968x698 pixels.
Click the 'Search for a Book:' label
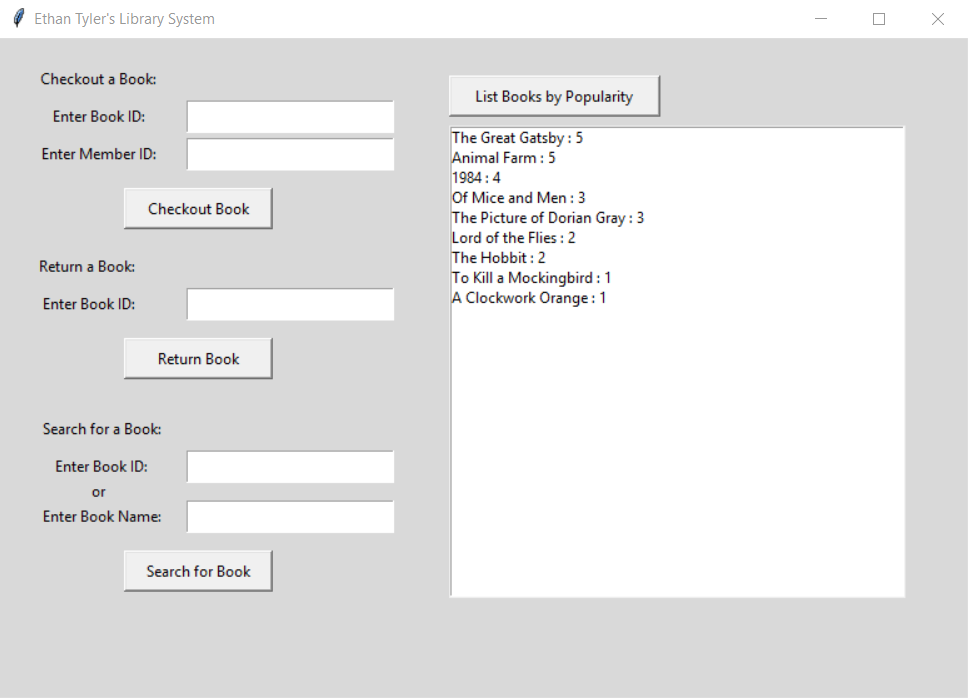[102, 429]
